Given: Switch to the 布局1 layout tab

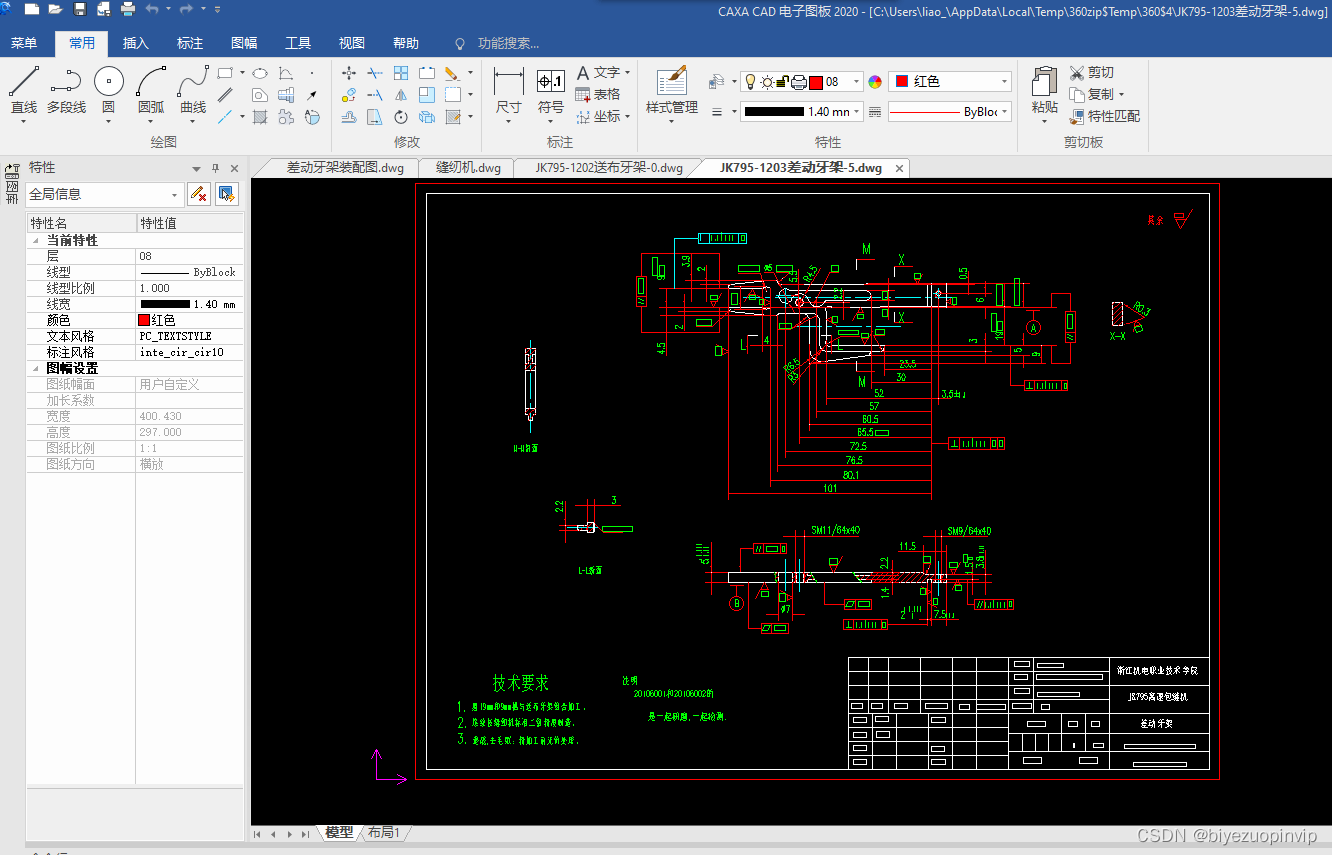Looking at the screenshot, I should pyautogui.click(x=383, y=832).
